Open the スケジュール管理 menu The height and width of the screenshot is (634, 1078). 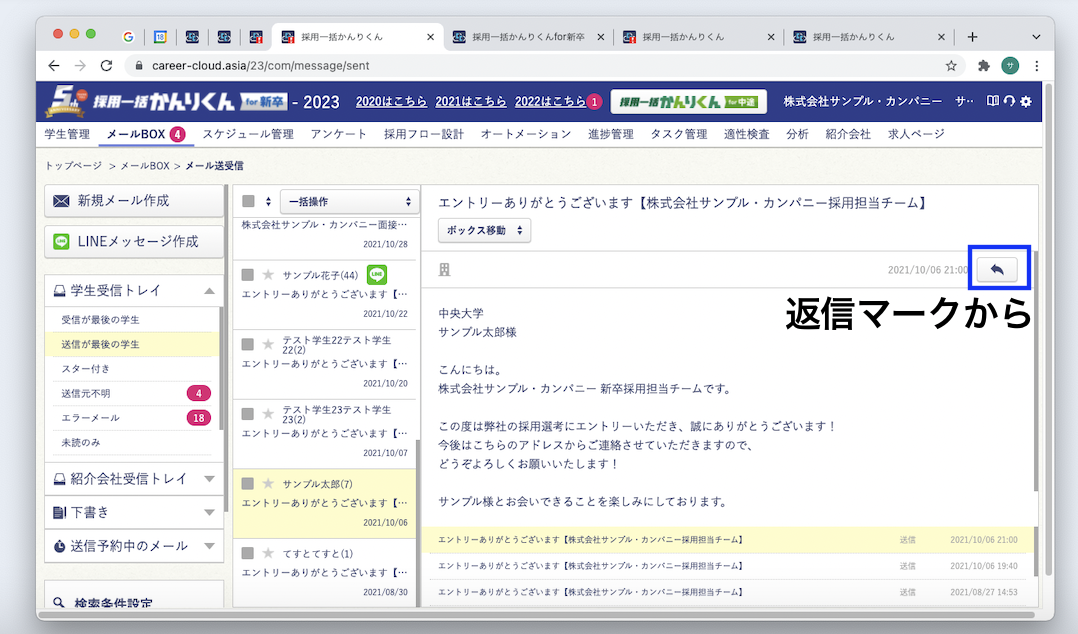click(x=248, y=134)
